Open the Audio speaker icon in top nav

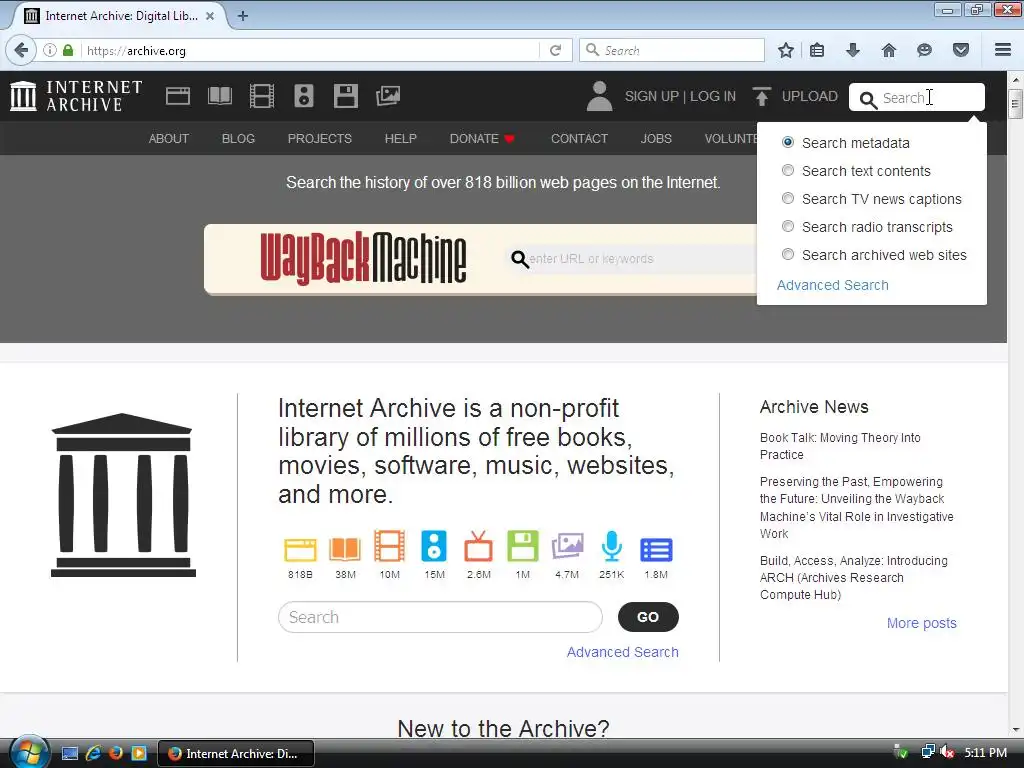point(304,96)
